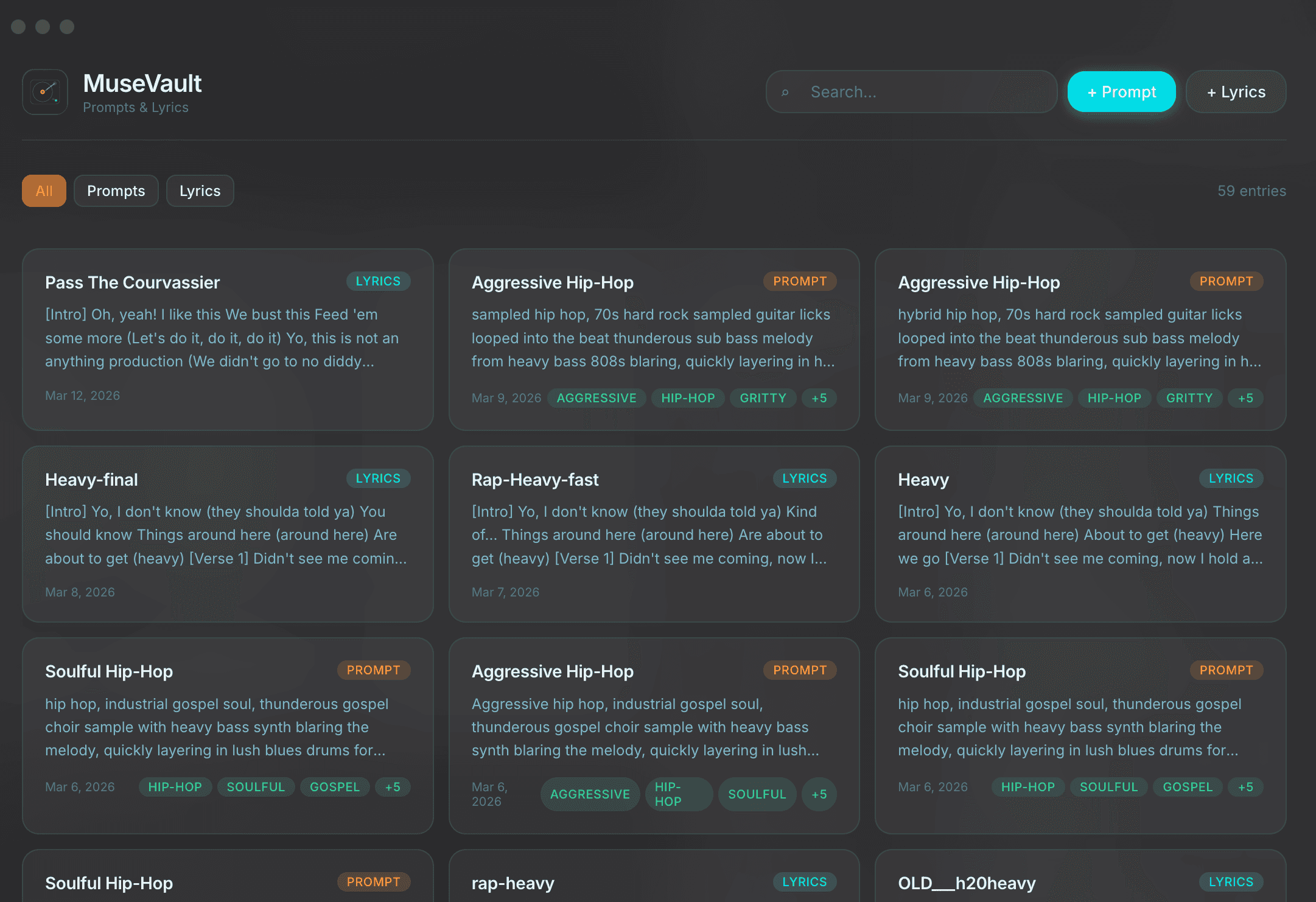Image resolution: width=1316 pixels, height=902 pixels.
Task: Click the MuseVault turntable logo icon
Action: [x=45, y=92]
